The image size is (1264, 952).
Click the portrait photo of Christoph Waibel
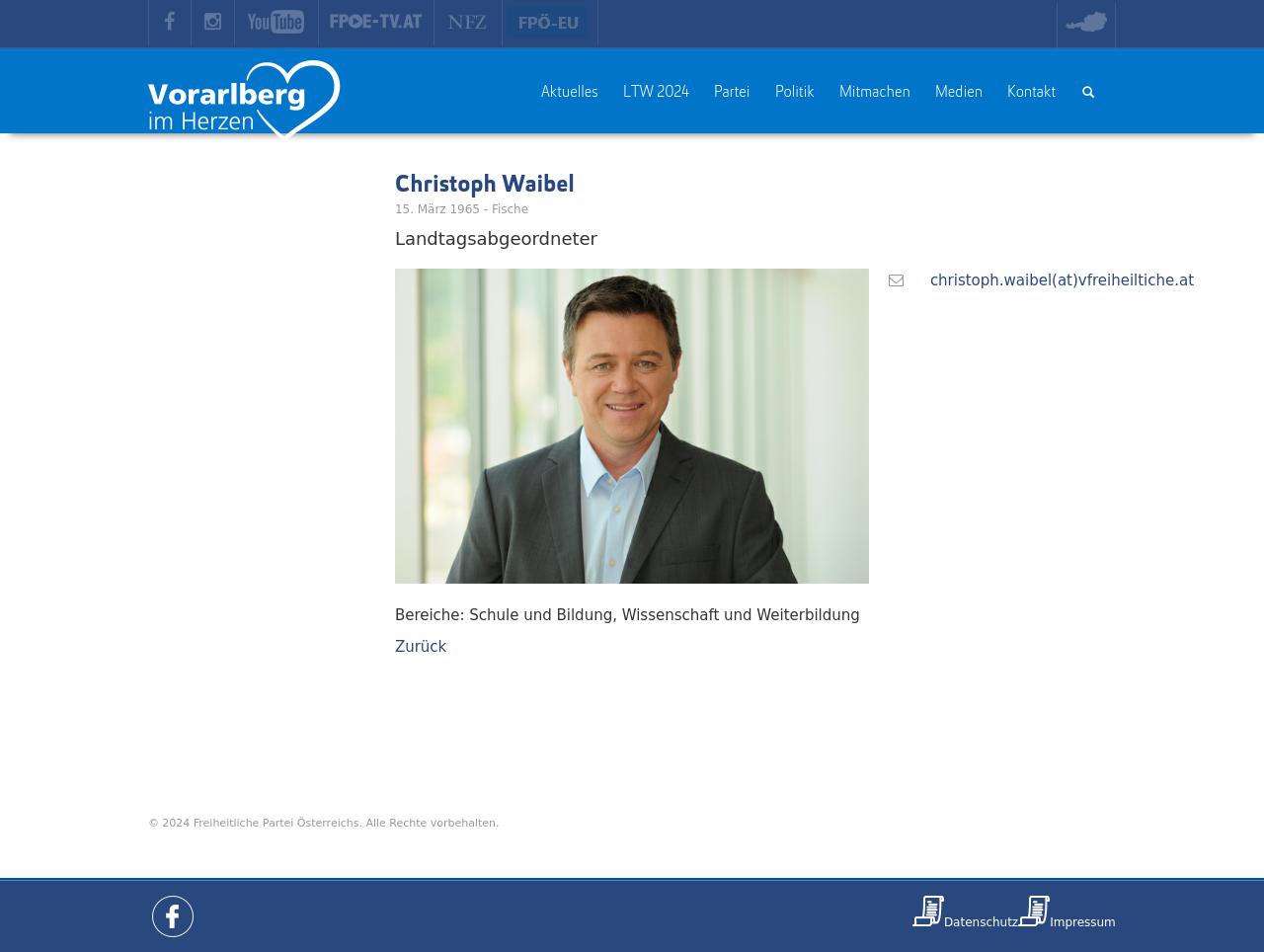[632, 426]
